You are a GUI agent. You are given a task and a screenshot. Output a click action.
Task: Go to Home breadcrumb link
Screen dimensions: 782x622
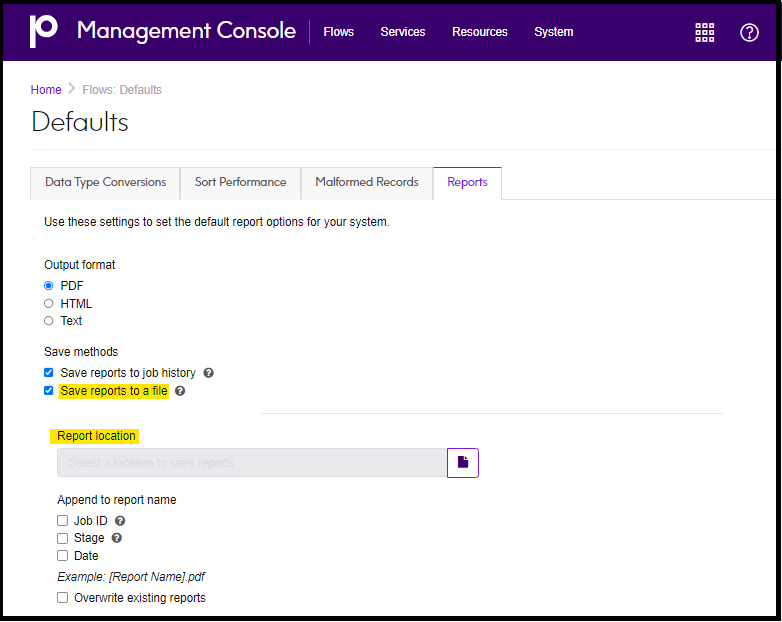click(x=46, y=90)
